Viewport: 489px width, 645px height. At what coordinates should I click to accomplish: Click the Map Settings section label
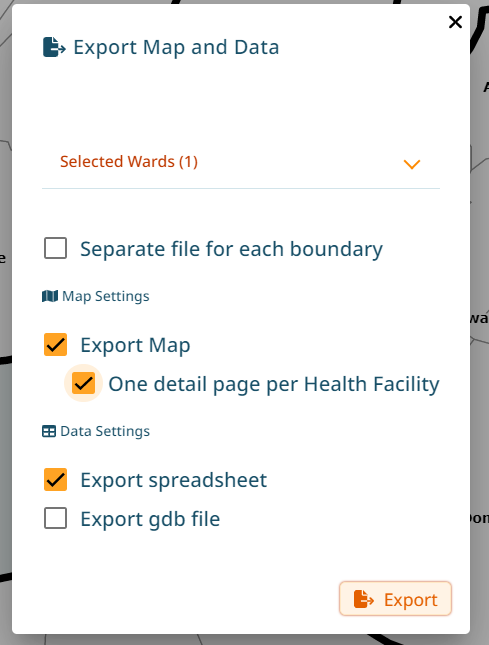point(106,296)
